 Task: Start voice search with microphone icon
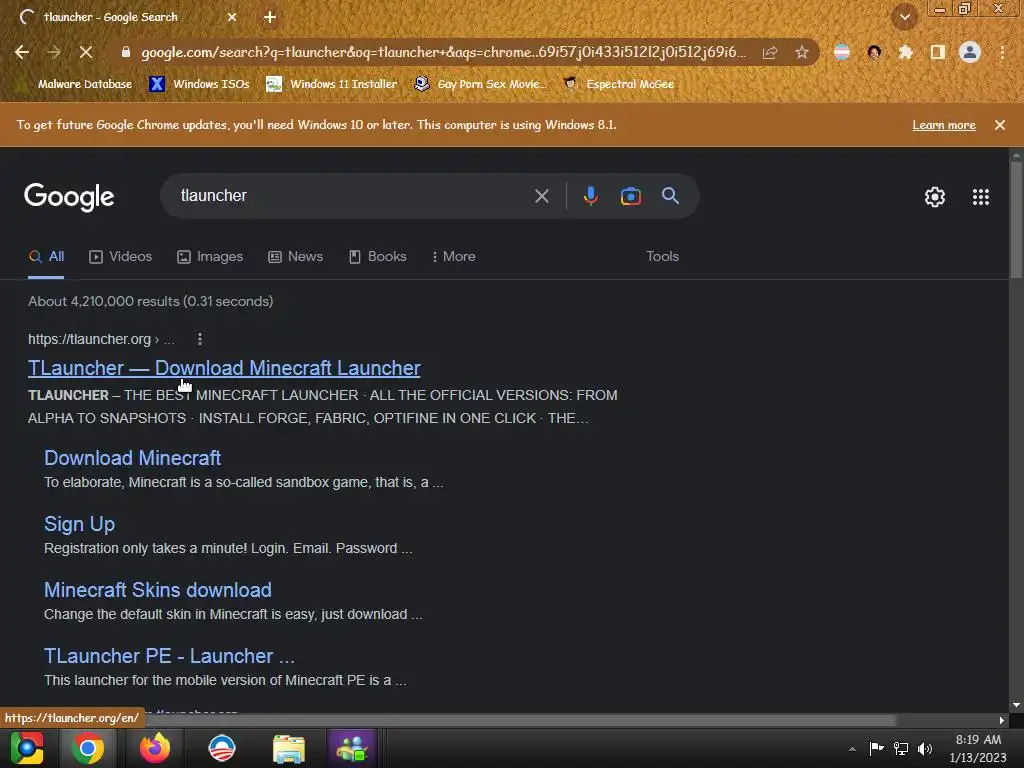(x=590, y=196)
